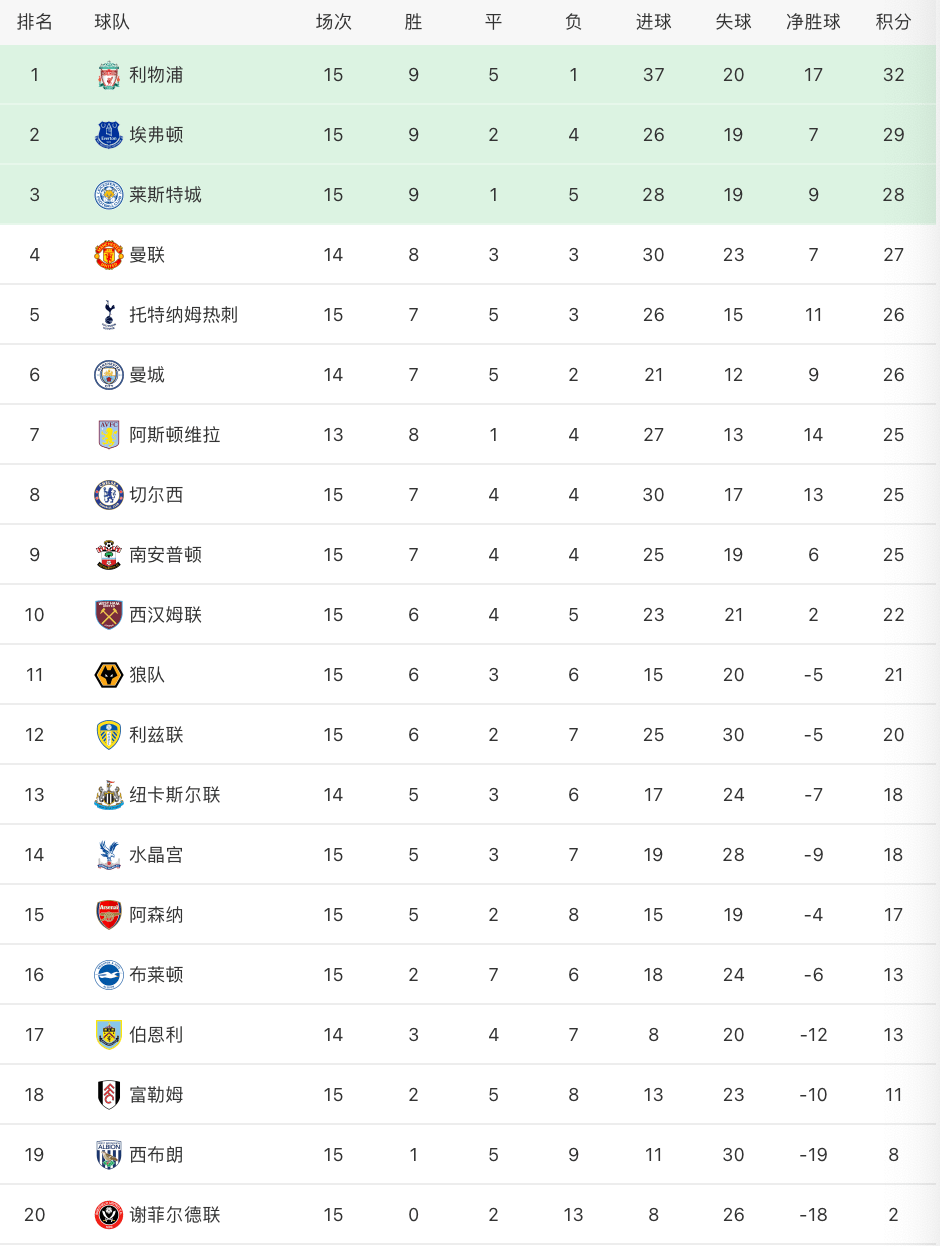Click the Tottenham Hotspur crest icon
The height and width of the screenshot is (1246, 940).
tap(109, 315)
